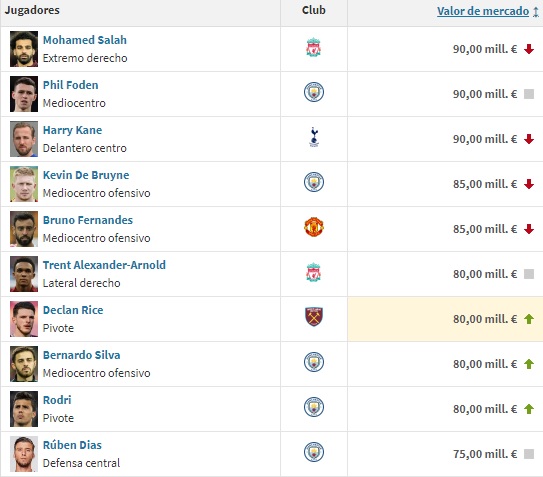543x477 pixels.
Task: Open Trent Alexander-Arnold's profile link
Action: tap(104, 265)
